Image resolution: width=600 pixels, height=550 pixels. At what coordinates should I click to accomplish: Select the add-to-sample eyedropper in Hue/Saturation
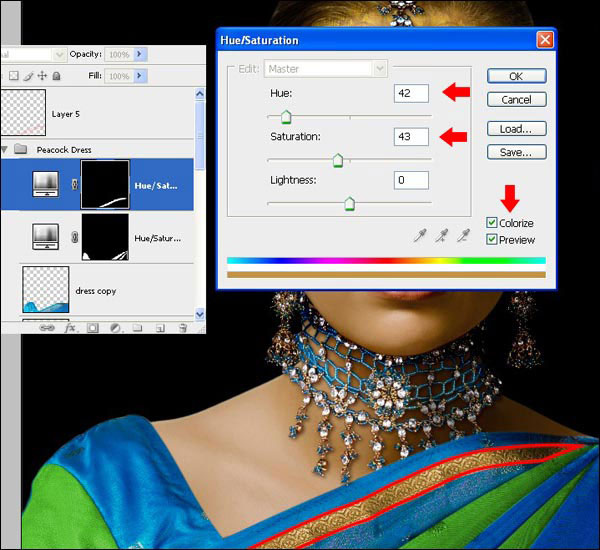[442, 236]
